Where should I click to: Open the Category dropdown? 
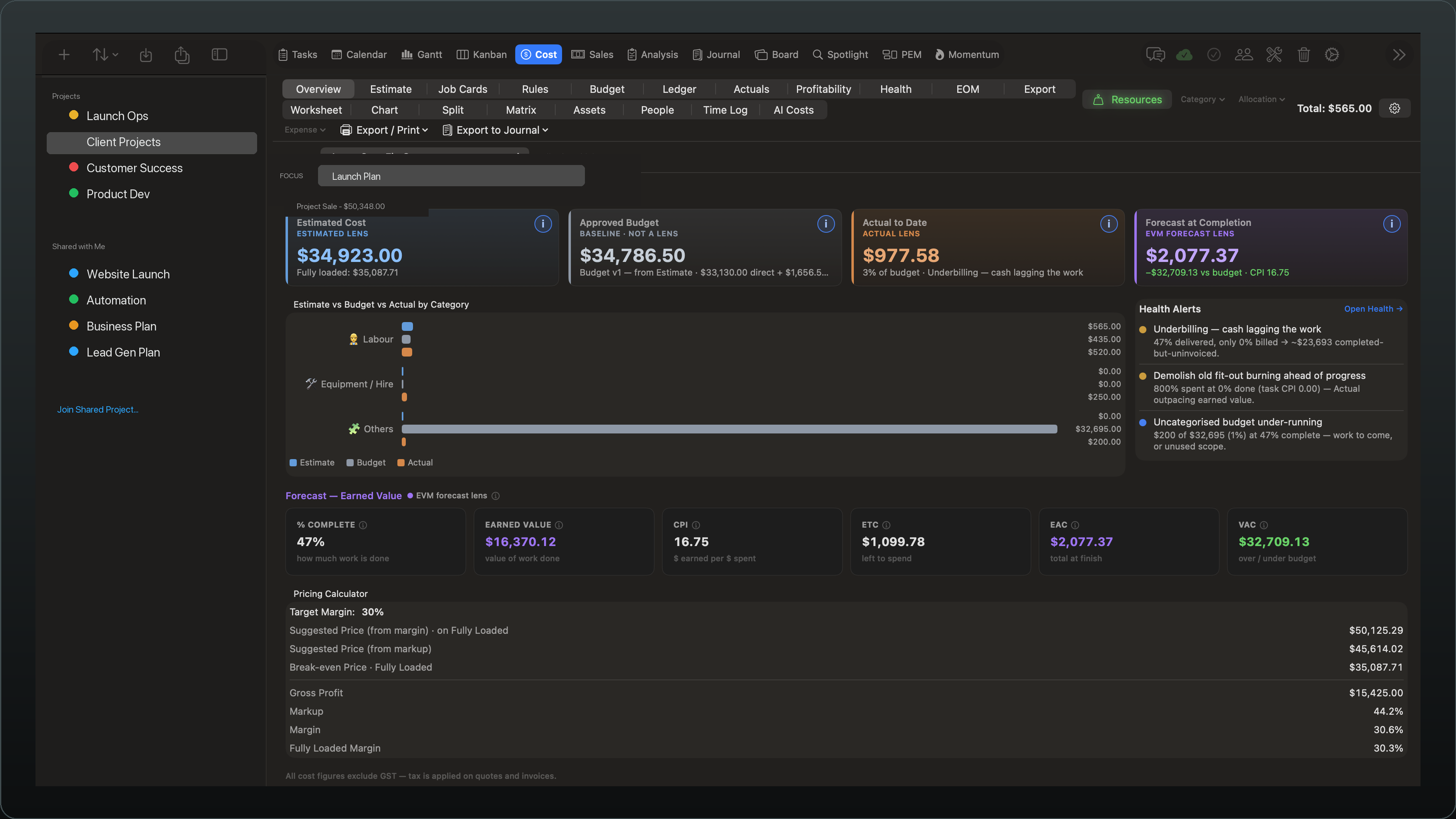(x=1203, y=100)
